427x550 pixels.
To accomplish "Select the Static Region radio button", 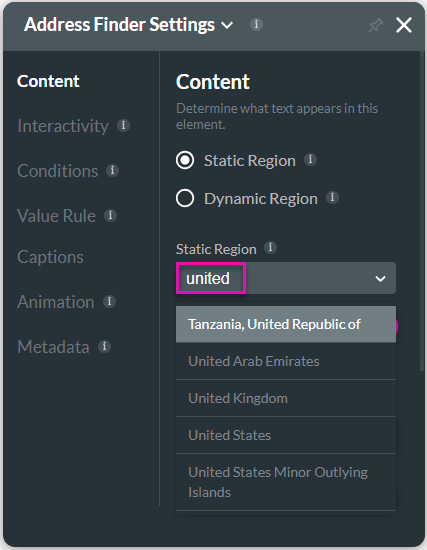I will (x=185, y=160).
